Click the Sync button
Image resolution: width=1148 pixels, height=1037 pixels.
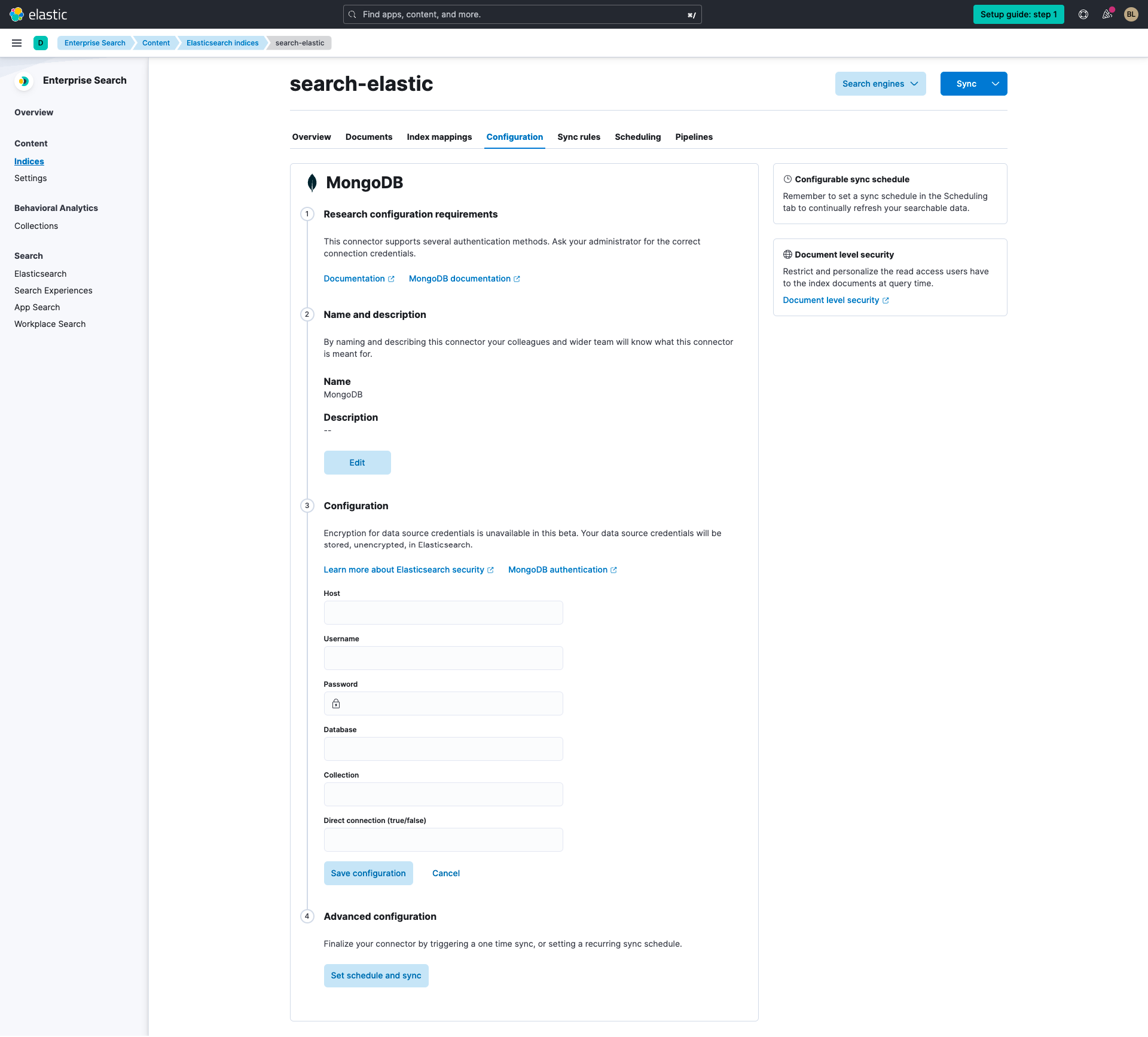pyautogui.click(x=966, y=84)
